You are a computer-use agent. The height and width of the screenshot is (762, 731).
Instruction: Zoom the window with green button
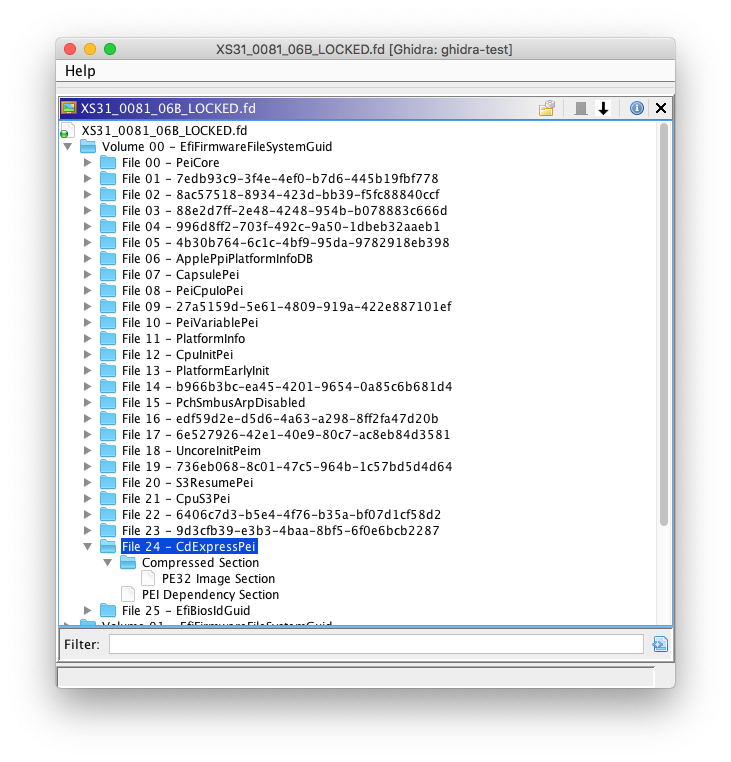pyautogui.click(x=110, y=49)
